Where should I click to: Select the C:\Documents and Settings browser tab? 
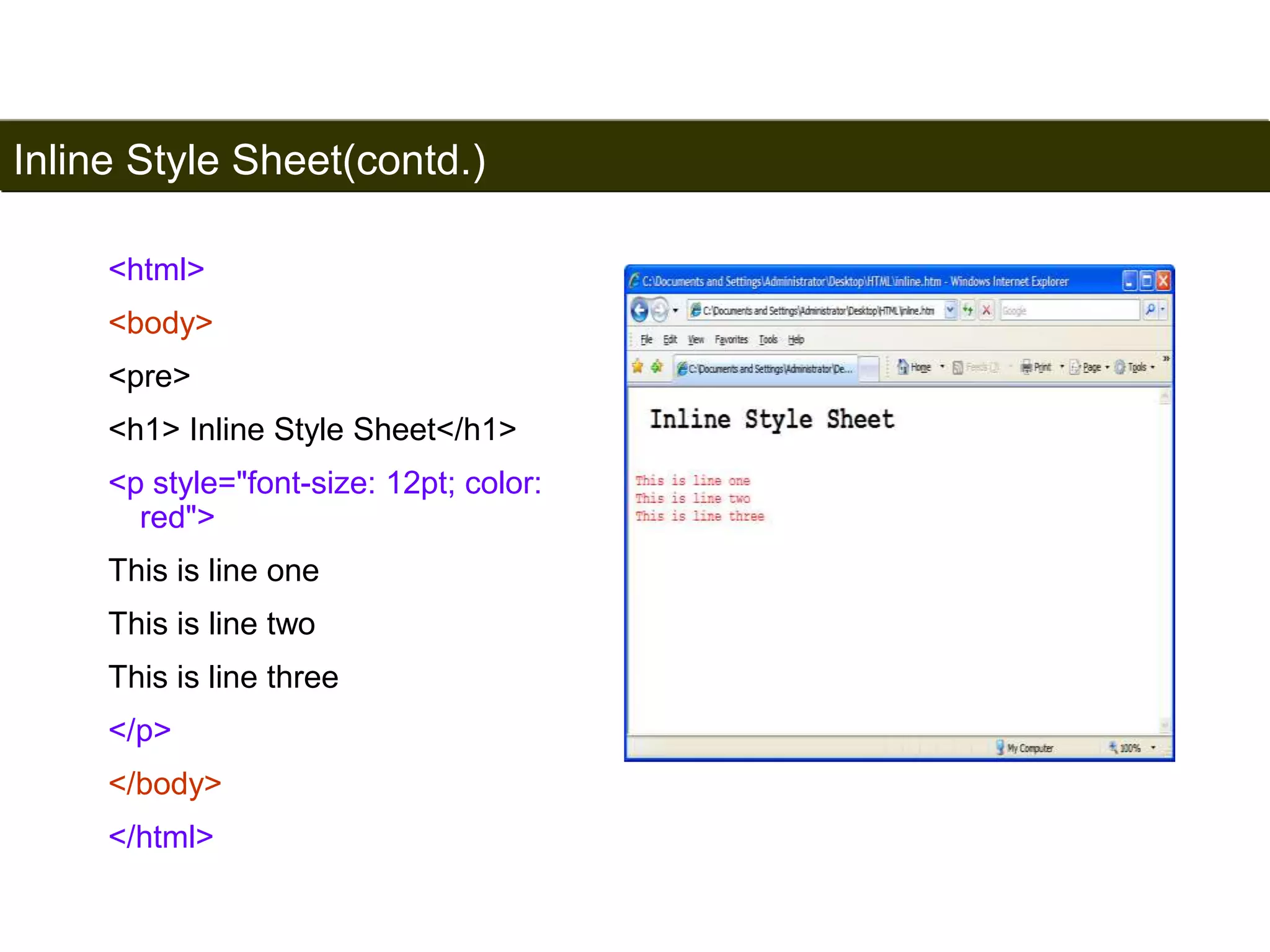(x=765, y=369)
